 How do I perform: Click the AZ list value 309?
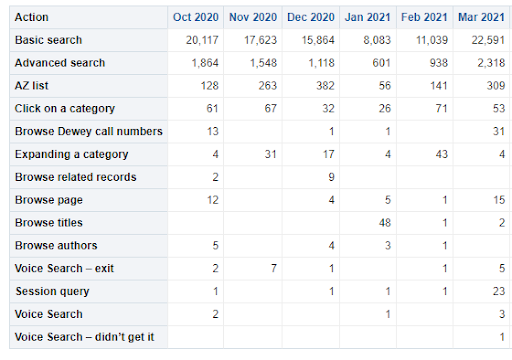tap(496, 86)
